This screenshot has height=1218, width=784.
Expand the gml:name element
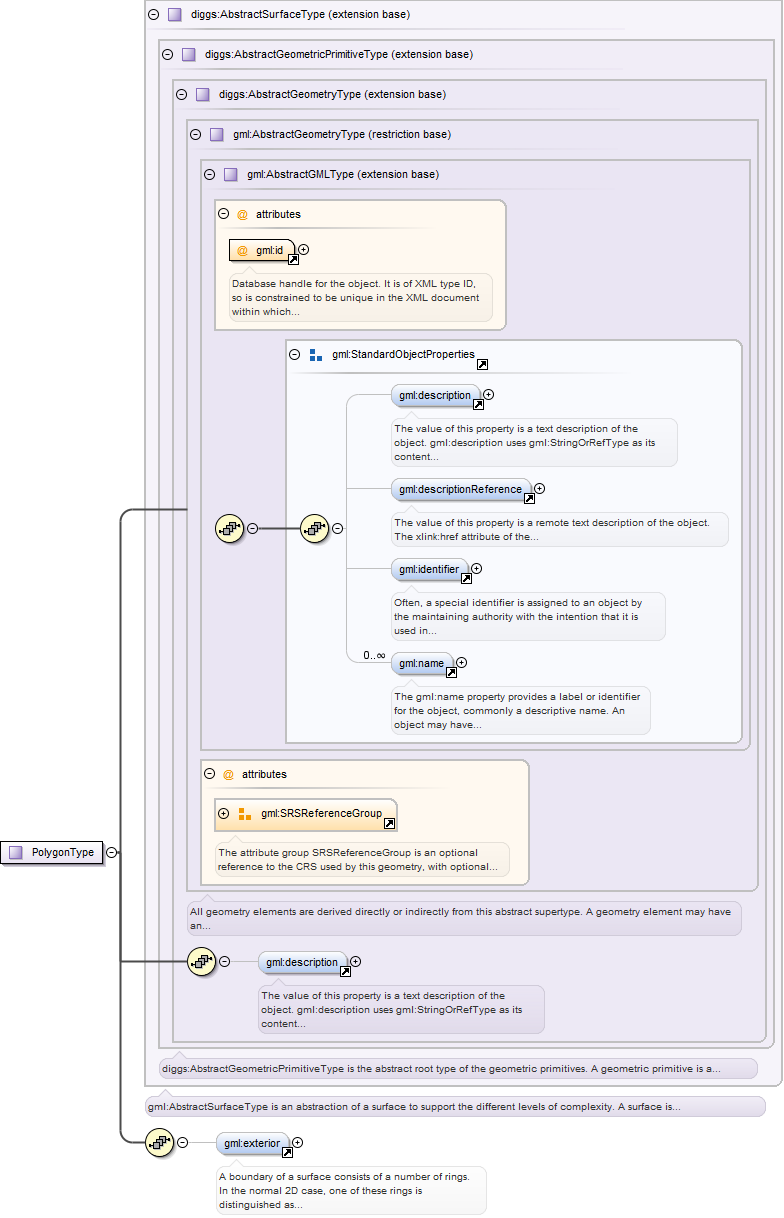(461, 662)
